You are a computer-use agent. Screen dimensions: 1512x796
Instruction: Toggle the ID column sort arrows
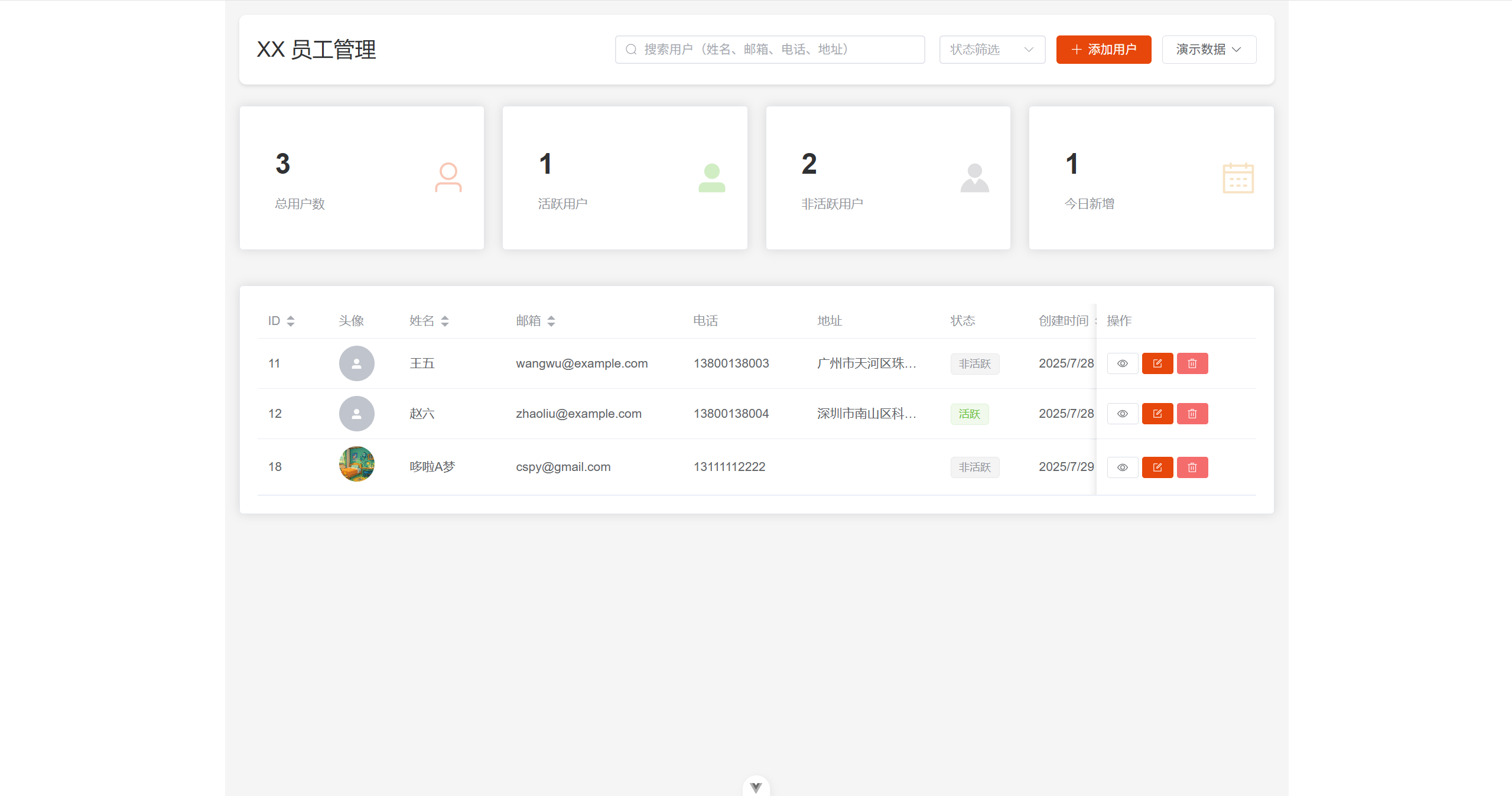pyautogui.click(x=291, y=320)
